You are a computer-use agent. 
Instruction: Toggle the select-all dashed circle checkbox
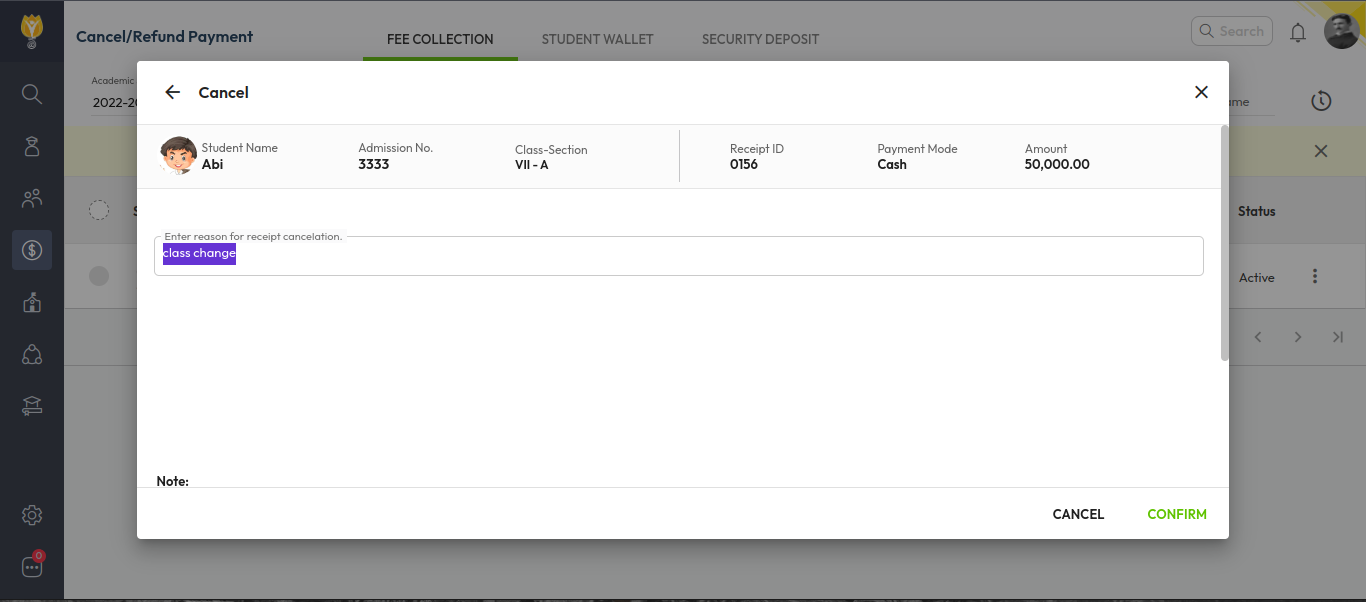(99, 210)
